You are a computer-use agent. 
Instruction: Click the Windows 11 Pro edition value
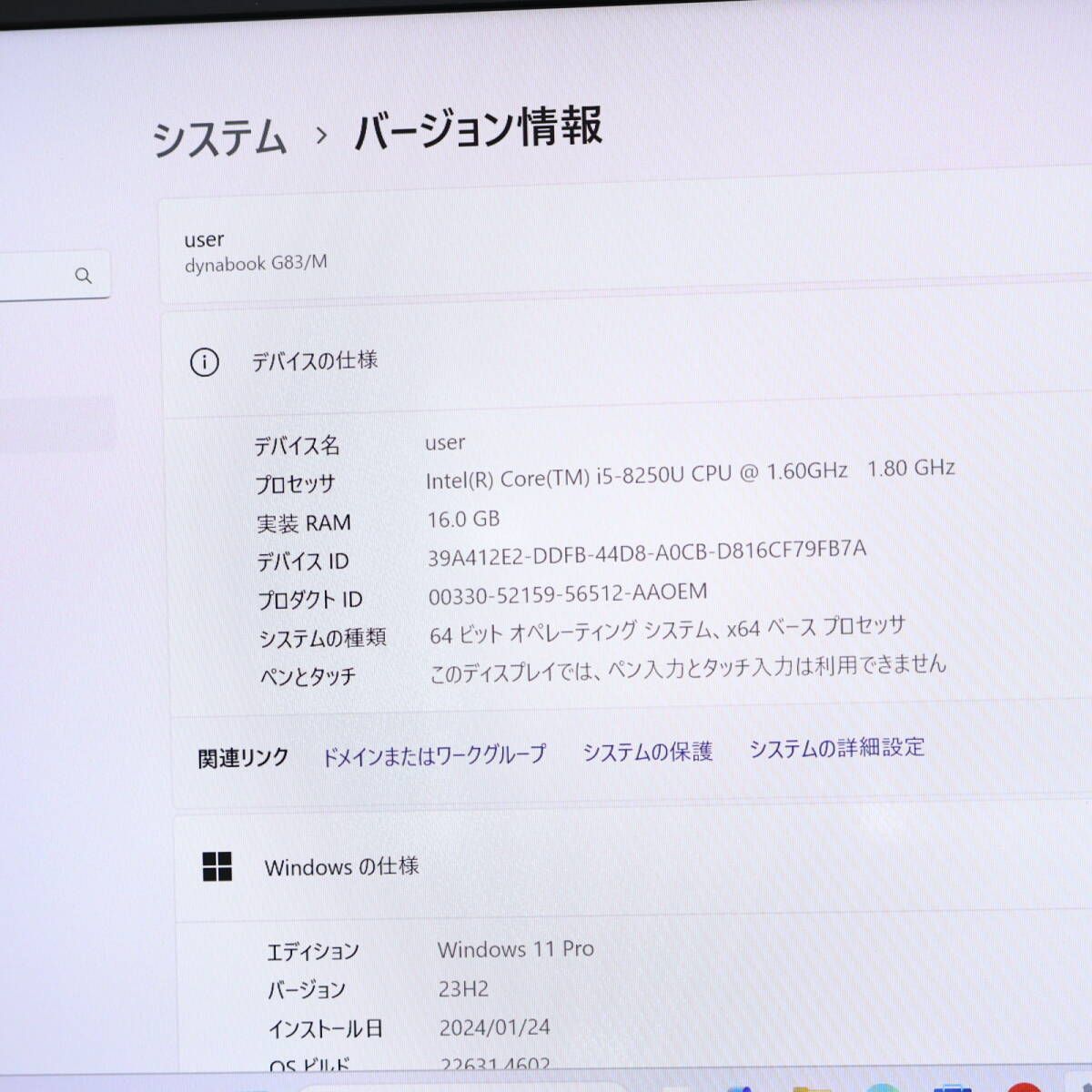516,949
